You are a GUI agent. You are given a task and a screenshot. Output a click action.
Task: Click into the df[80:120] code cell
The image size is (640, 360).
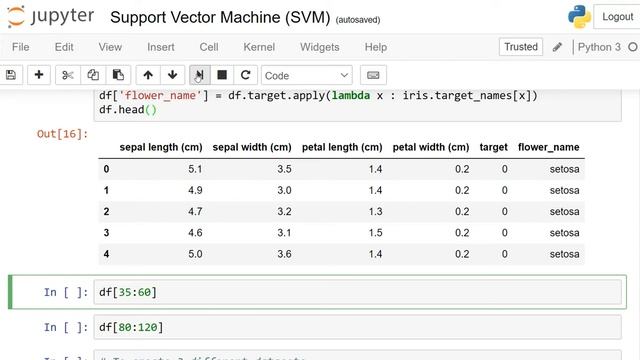(x=358, y=327)
